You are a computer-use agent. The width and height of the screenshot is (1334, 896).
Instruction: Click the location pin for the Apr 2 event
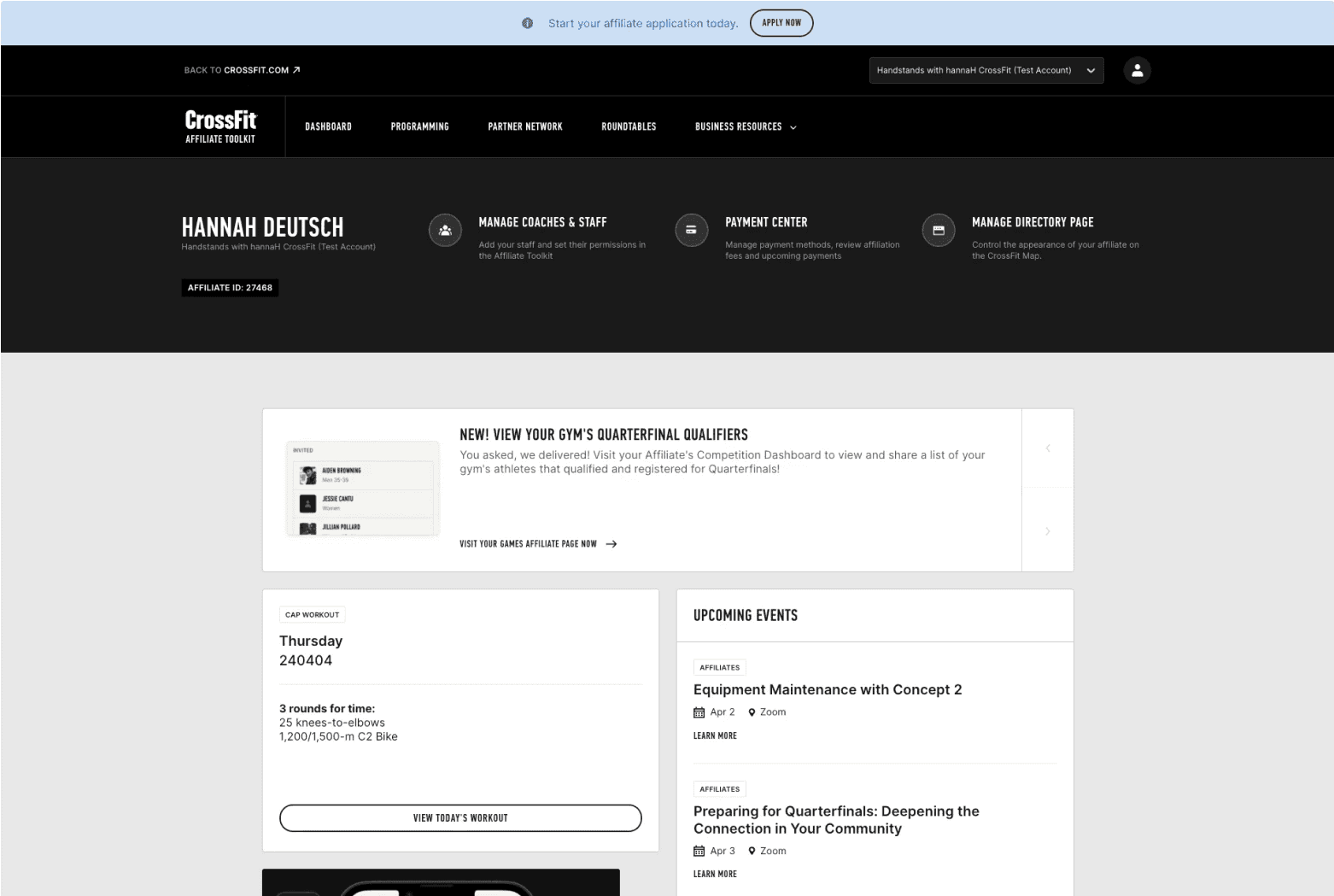click(x=752, y=712)
